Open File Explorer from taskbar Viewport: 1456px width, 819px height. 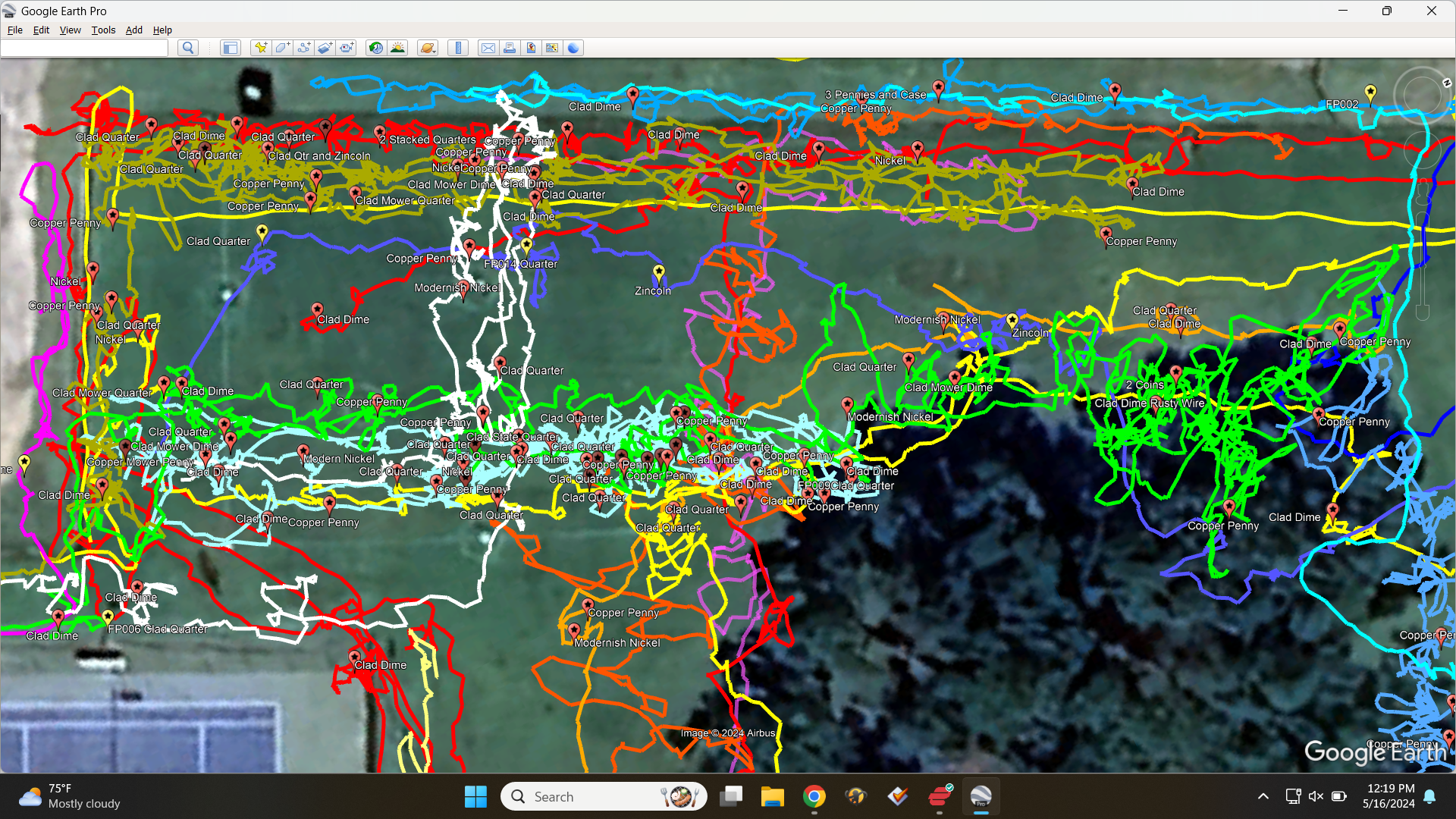coord(773,796)
